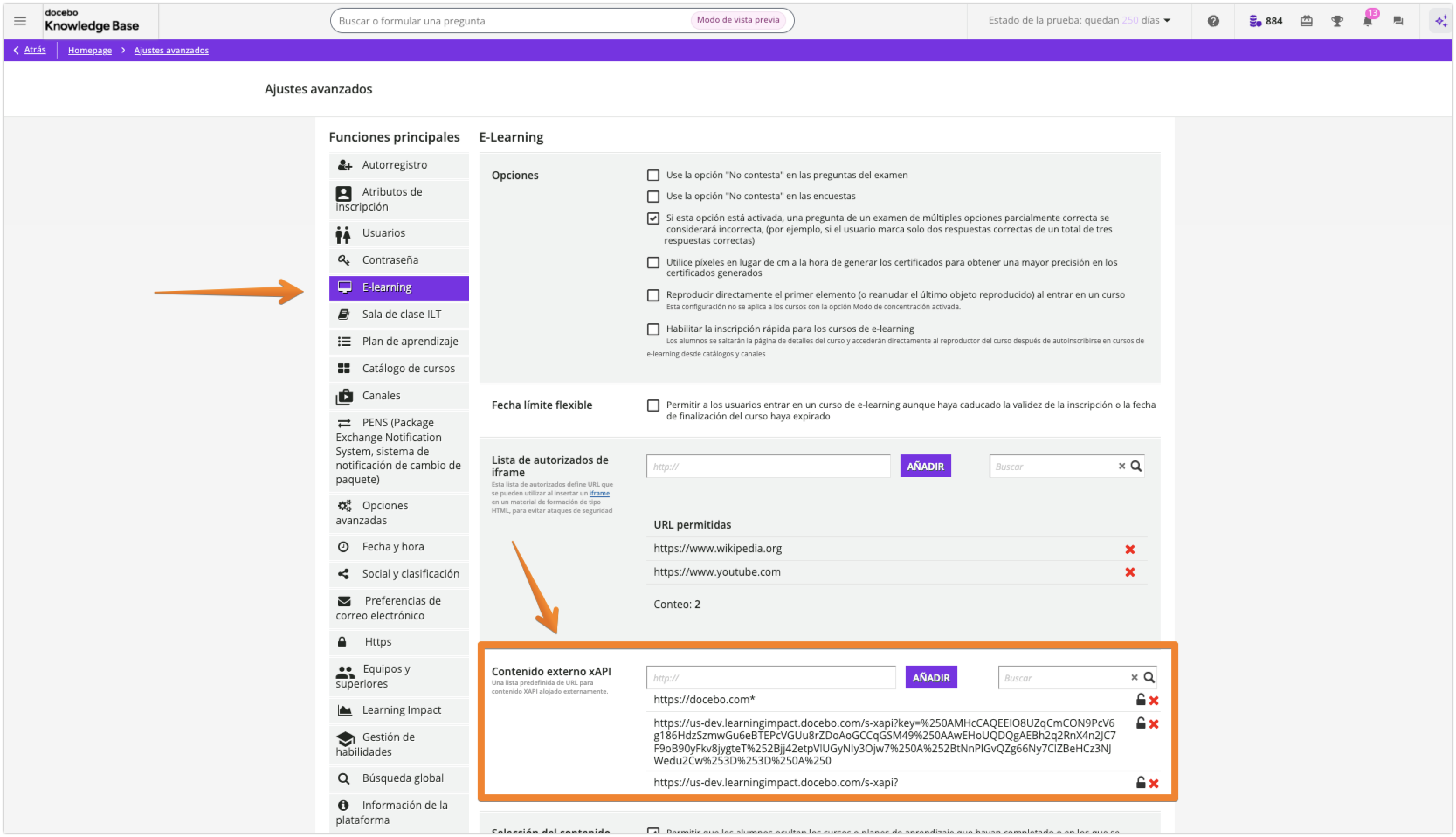1456x837 pixels.
Task: Open the sparkle AI assistant icon
Action: point(1440,21)
